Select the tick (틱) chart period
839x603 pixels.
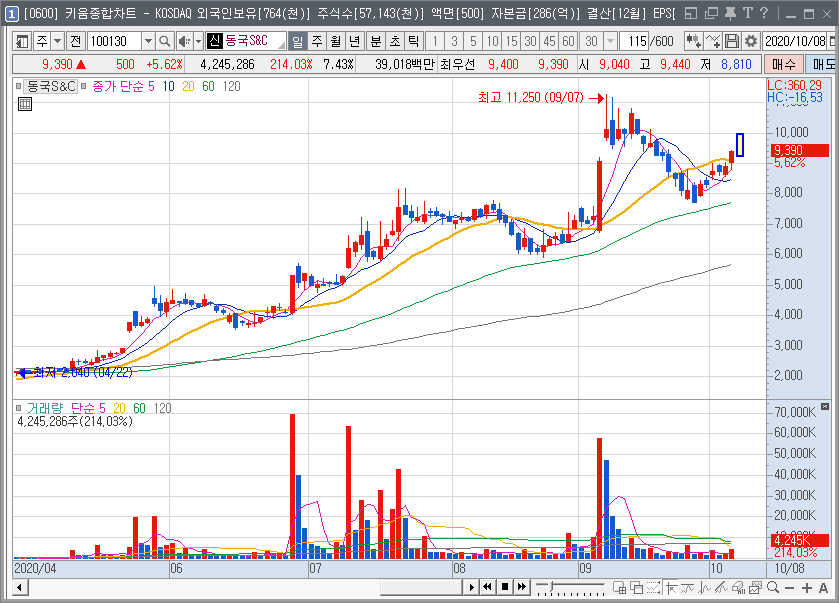pos(414,41)
